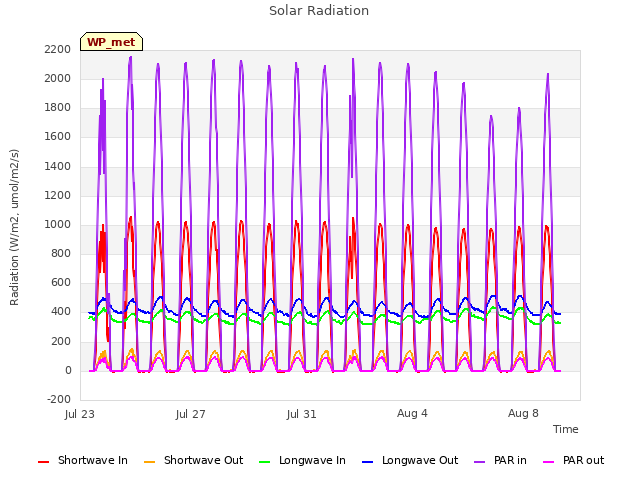Screen dimensions: 640x480
Task: Click the 600 y-axis tick label
Action: pyautogui.click(x=61, y=282)
